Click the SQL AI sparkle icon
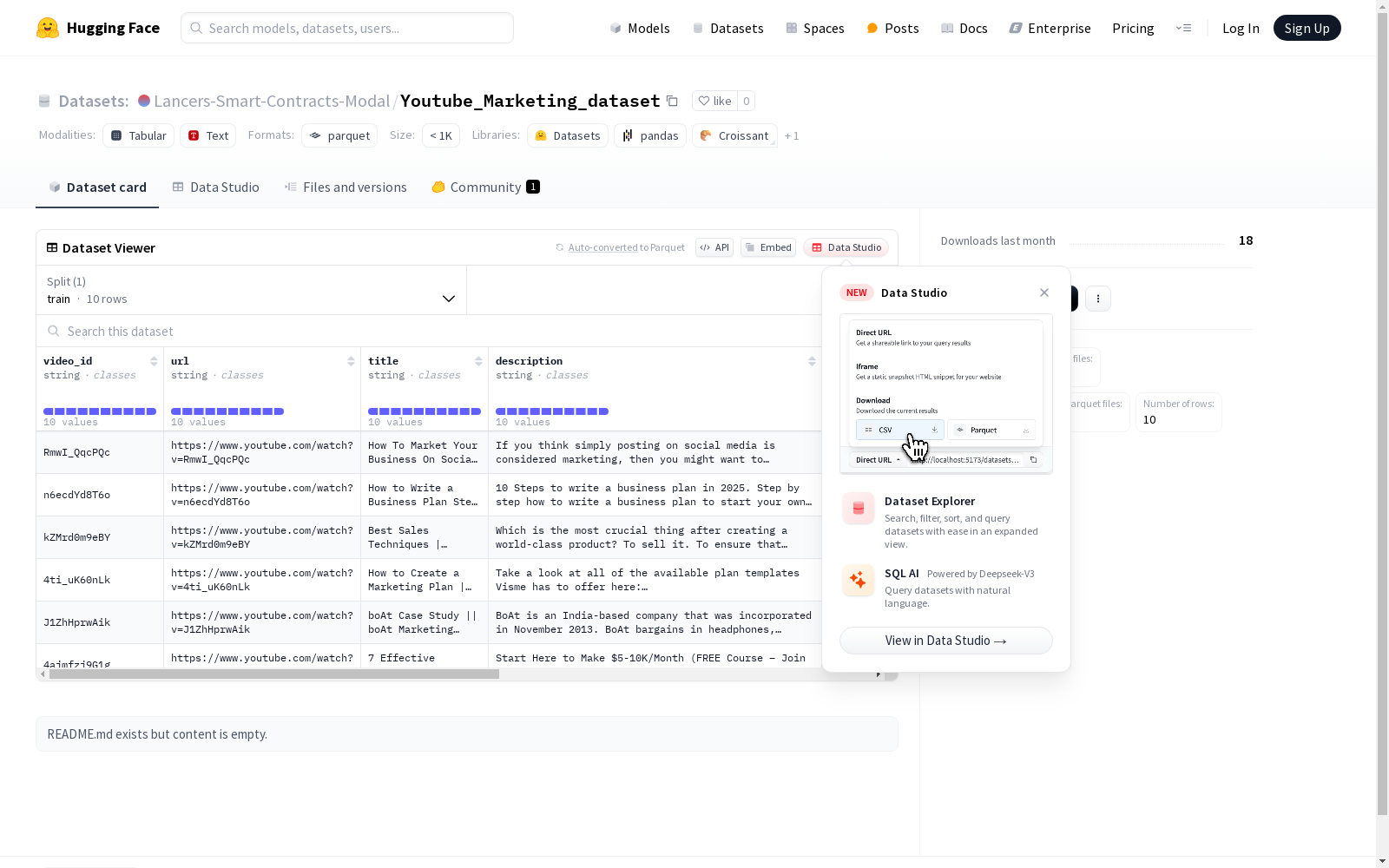This screenshot has width=1389, height=868. pyautogui.click(x=859, y=581)
